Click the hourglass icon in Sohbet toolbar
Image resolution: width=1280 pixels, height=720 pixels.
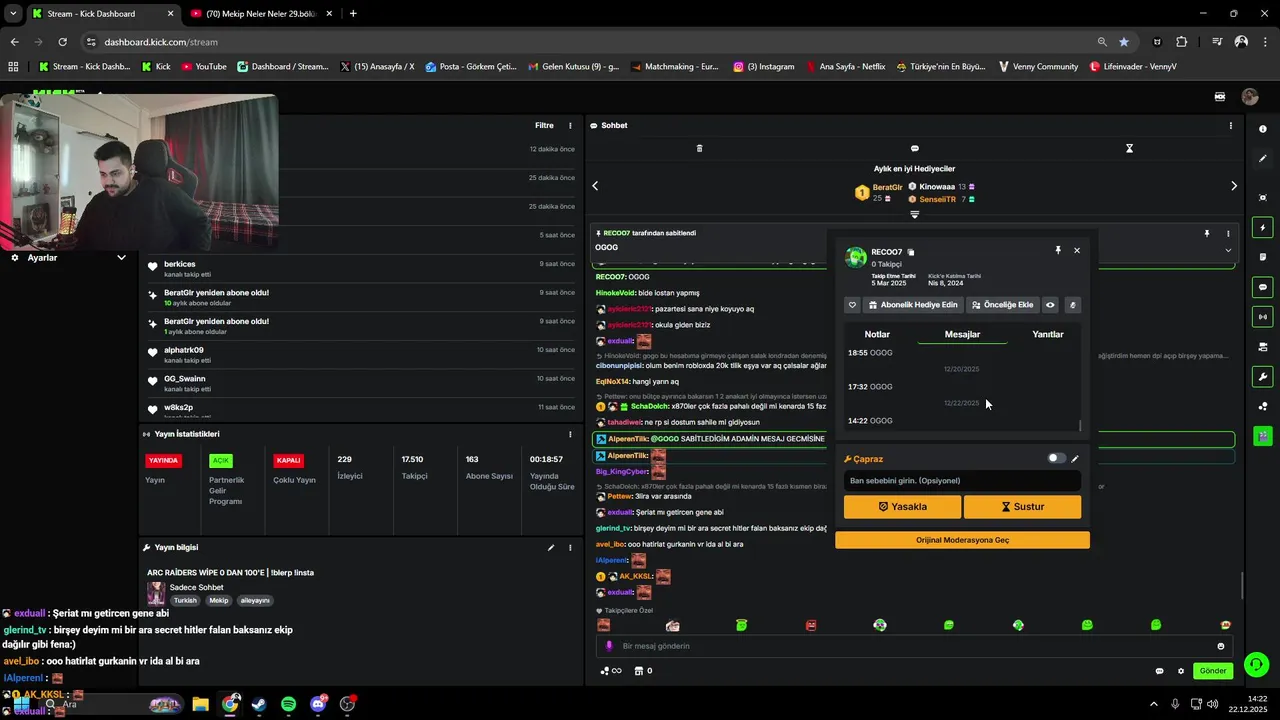coord(1129,148)
